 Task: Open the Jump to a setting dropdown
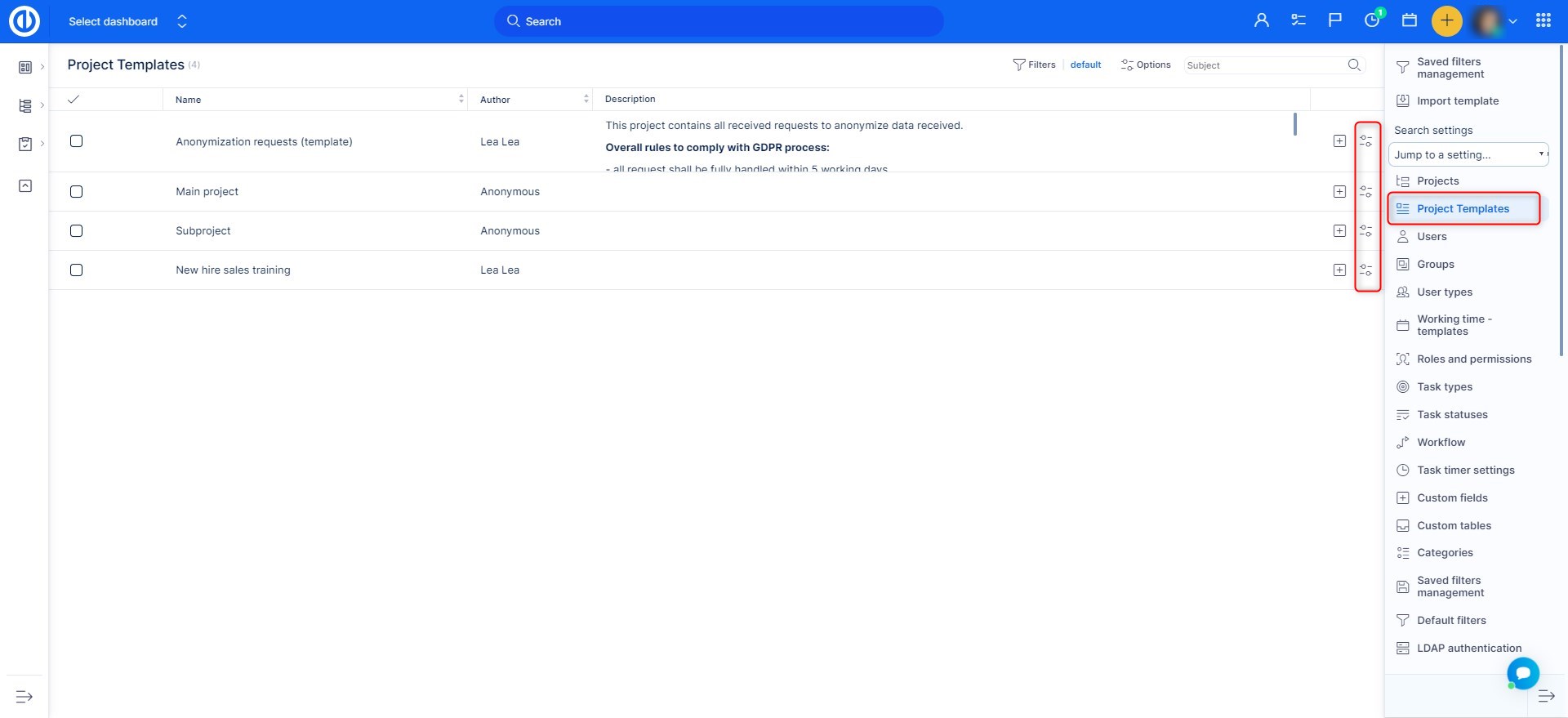(x=1468, y=154)
